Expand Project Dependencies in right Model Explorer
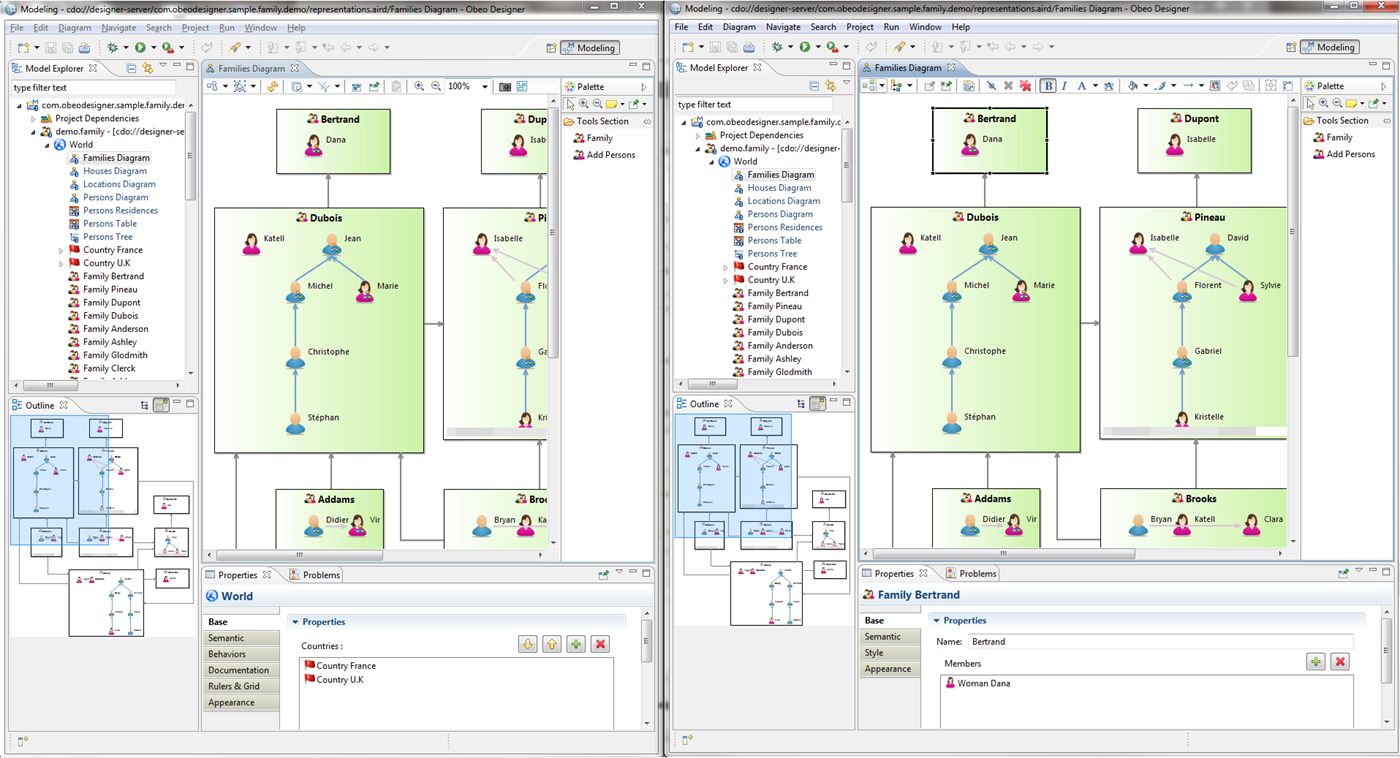This screenshot has height=758, width=1400. pos(697,135)
